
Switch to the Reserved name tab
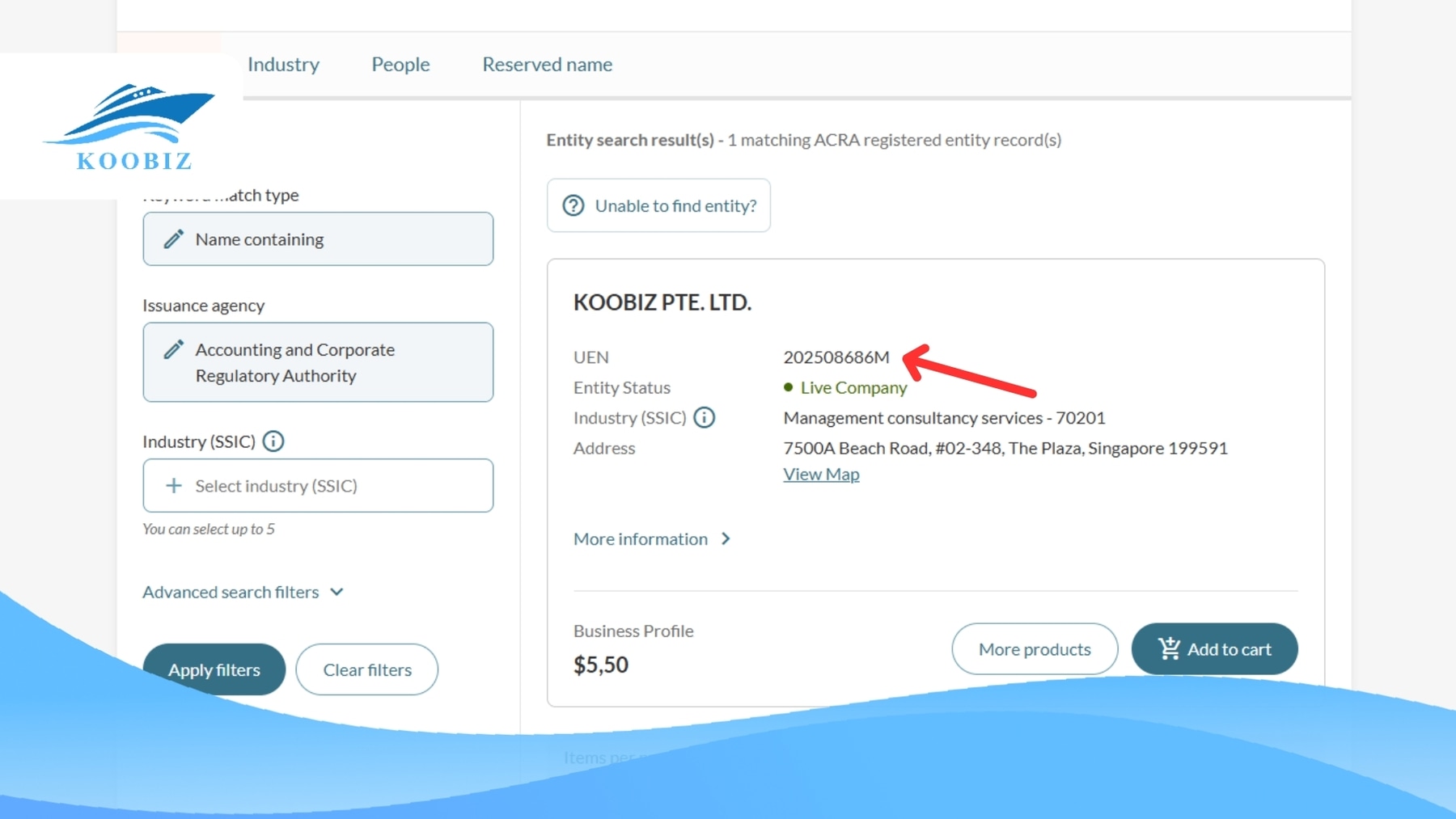click(547, 64)
